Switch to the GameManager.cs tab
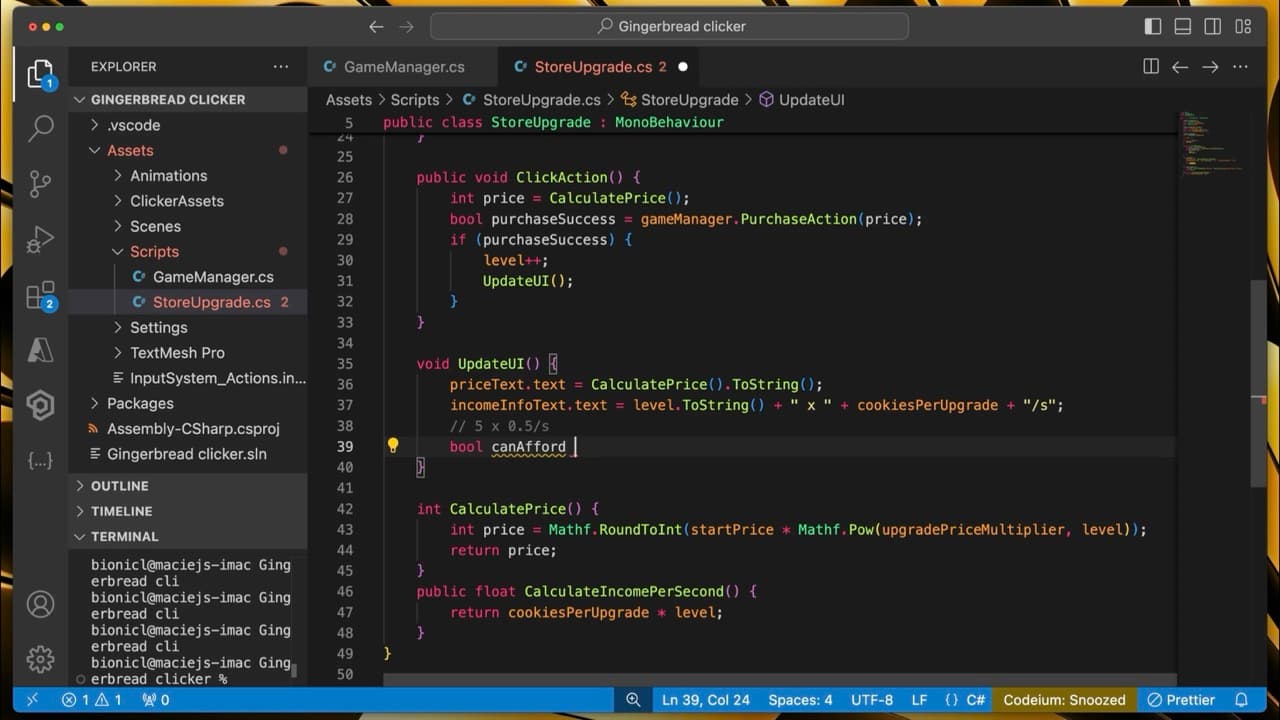Viewport: 1280px width, 720px height. 403,67
